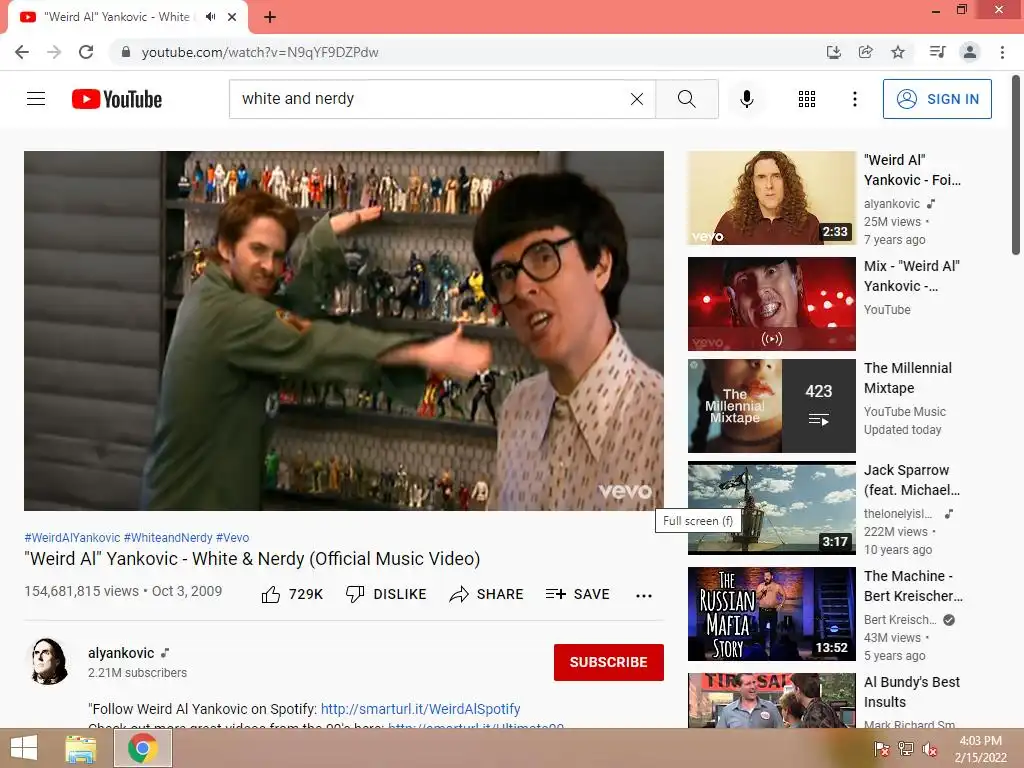Click the video player to pause
The image size is (1024, 768).
344,330
